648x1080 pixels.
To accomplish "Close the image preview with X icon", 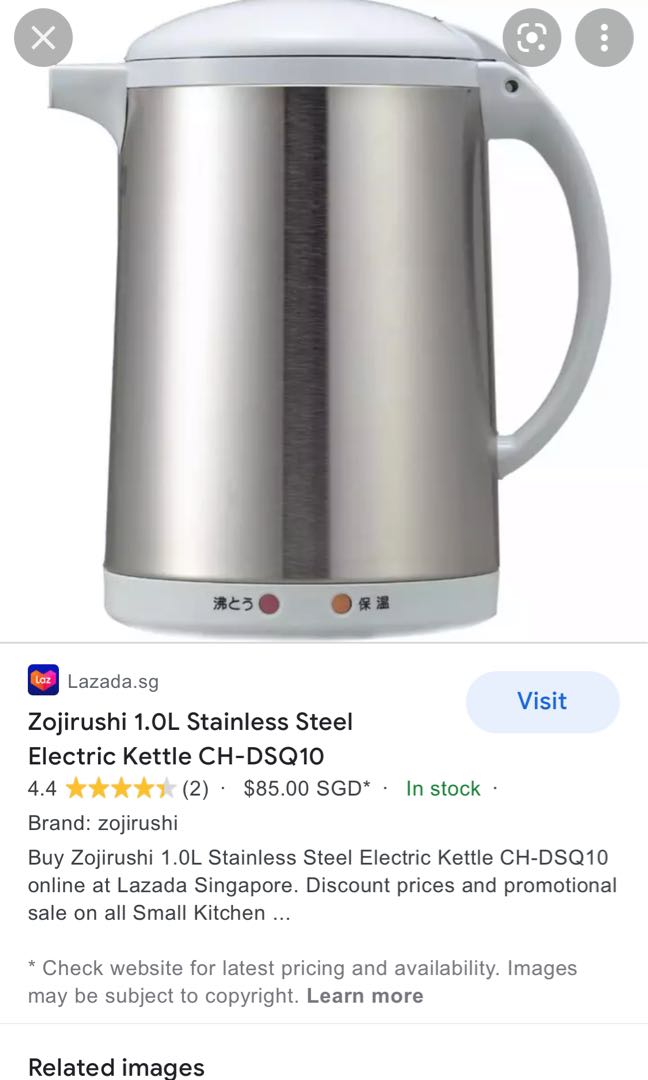I will 43,38.
